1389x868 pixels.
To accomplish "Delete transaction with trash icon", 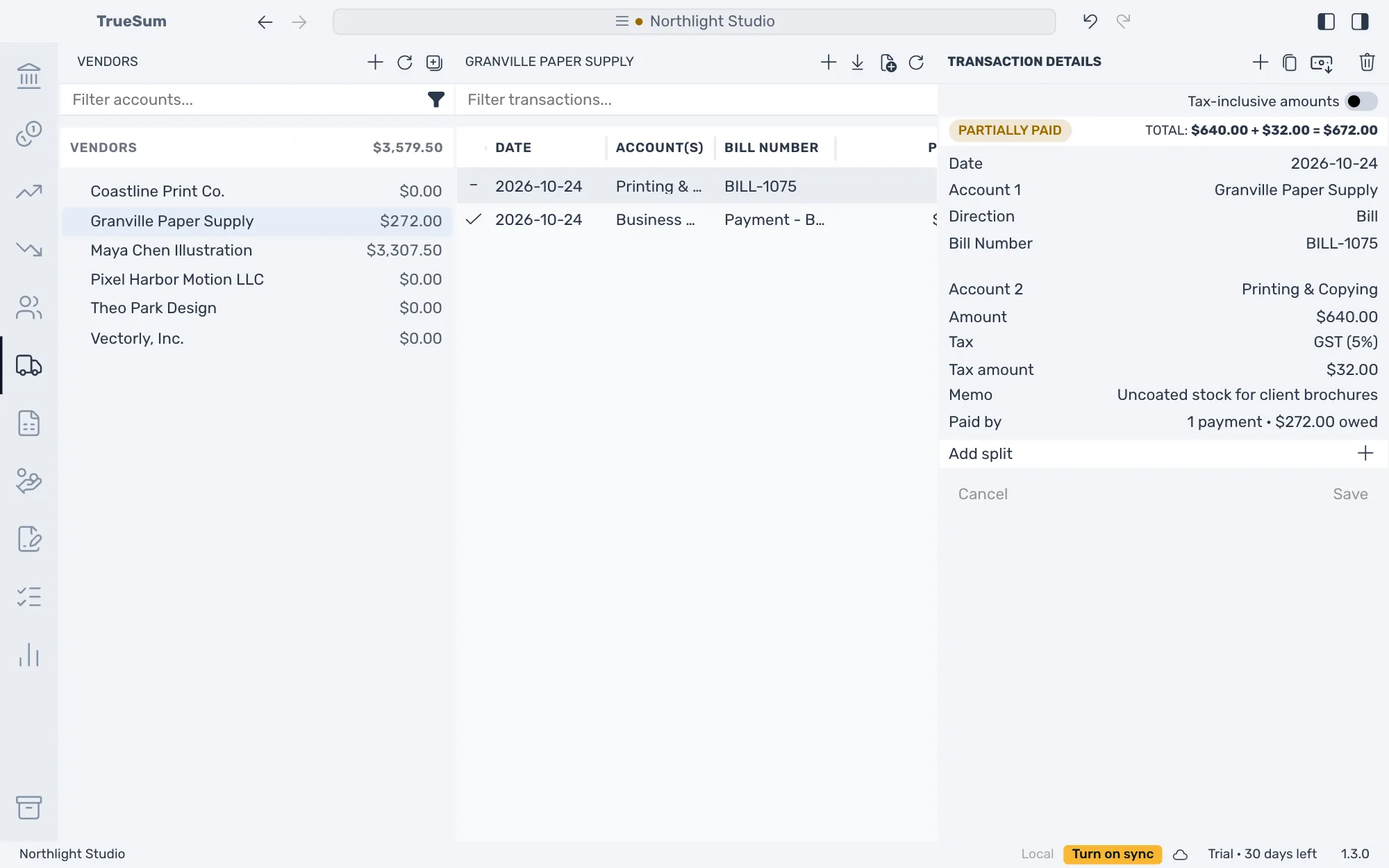I will pyautogui.click(x=1367, y=62).
